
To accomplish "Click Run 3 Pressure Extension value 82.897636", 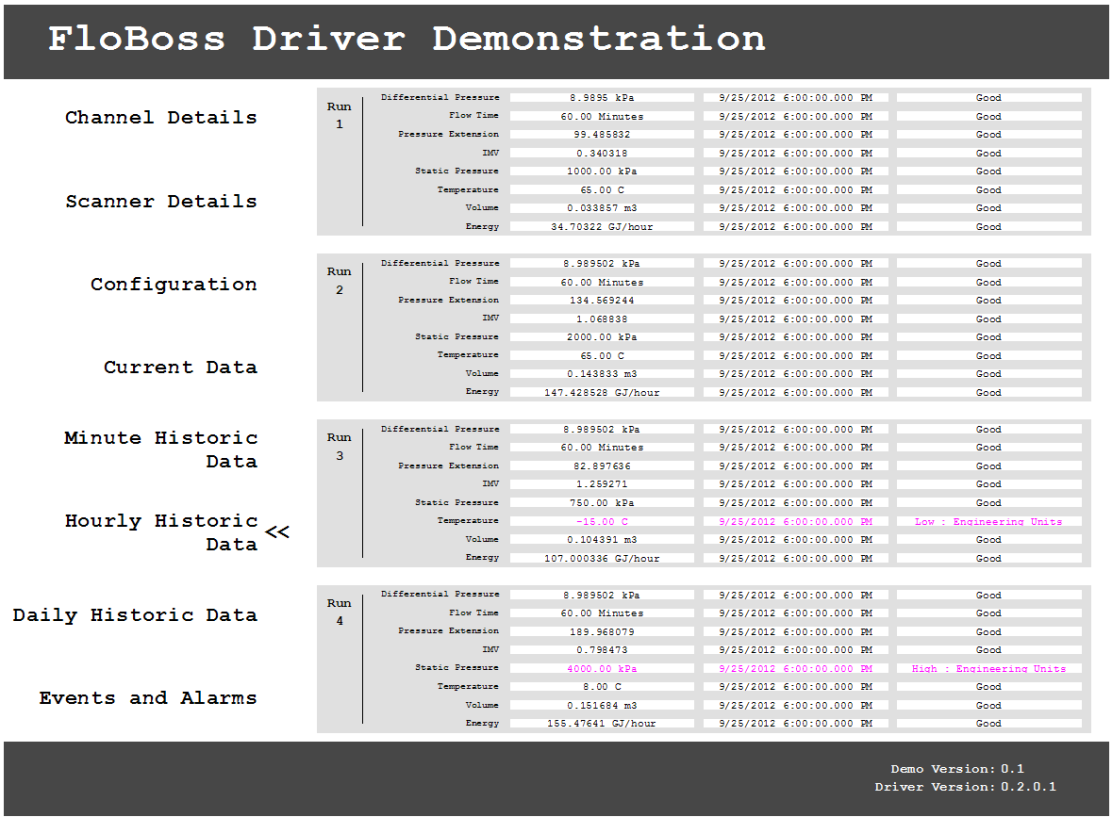I will pyautogui.click(x=601, y=467).
